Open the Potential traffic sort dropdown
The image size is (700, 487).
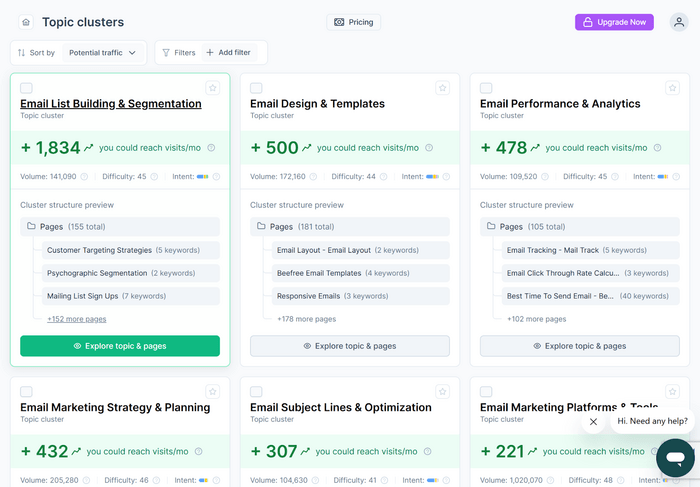click(103, 53)
